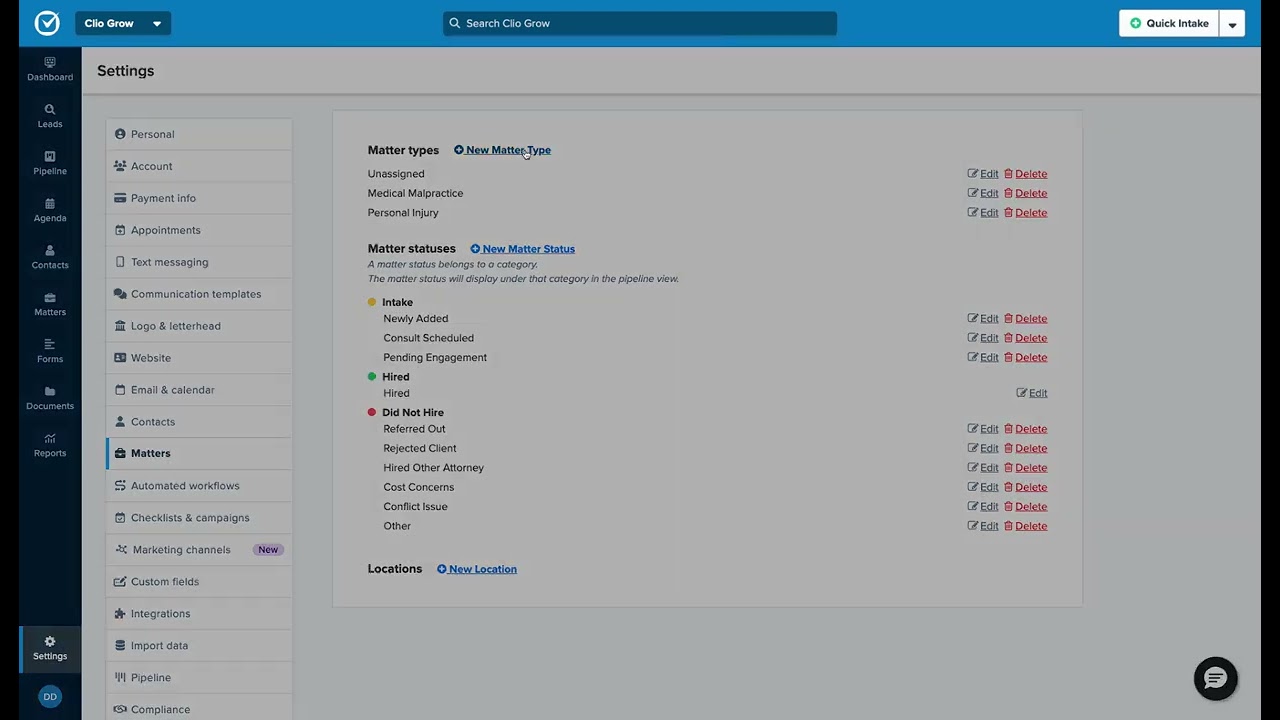Click the New Matter Status link

pyautogui.click(x=522, y=249)
